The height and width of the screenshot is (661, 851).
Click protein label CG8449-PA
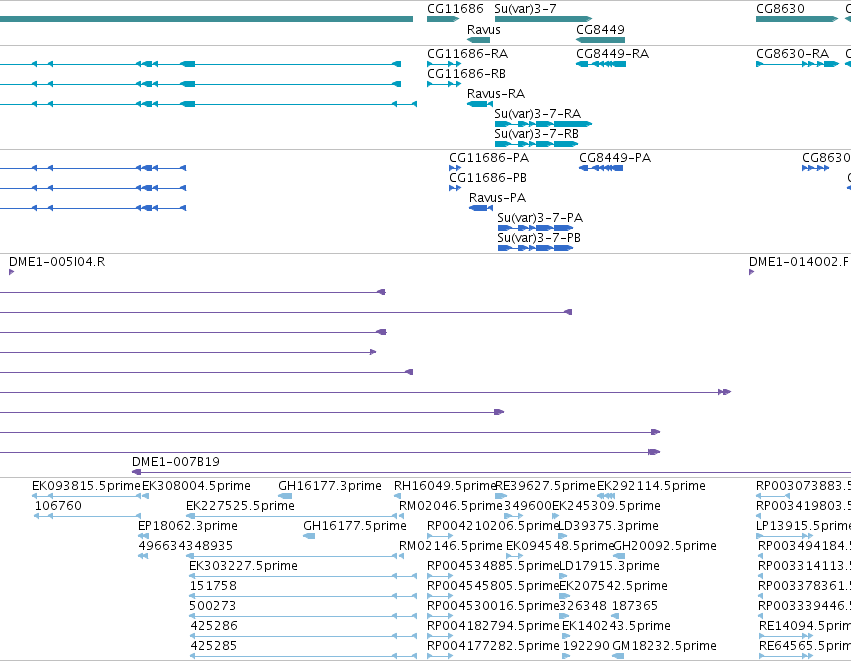tap(615, 158)
